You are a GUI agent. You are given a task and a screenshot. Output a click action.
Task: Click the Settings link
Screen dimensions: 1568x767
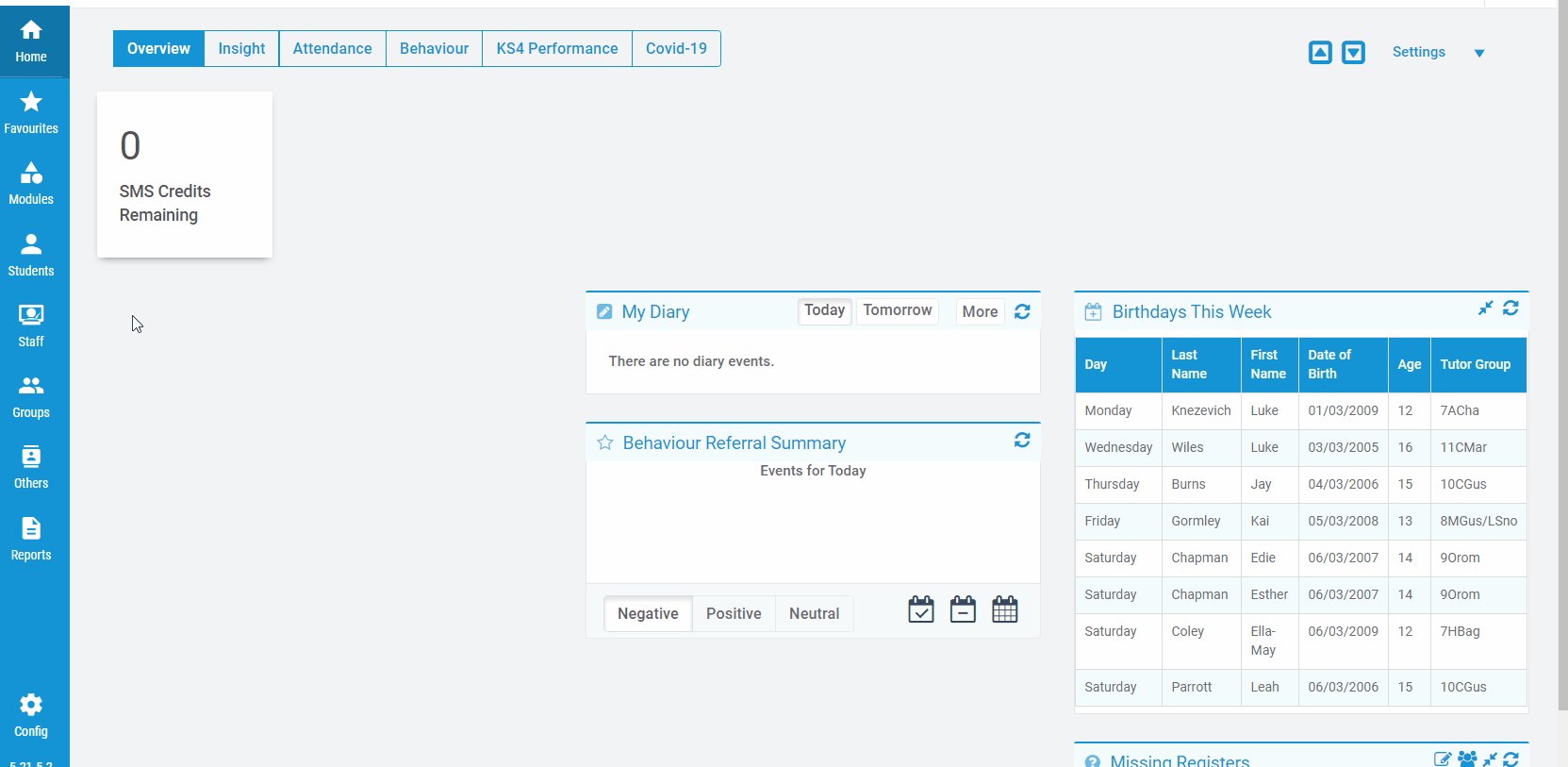tap(1418, 52)
